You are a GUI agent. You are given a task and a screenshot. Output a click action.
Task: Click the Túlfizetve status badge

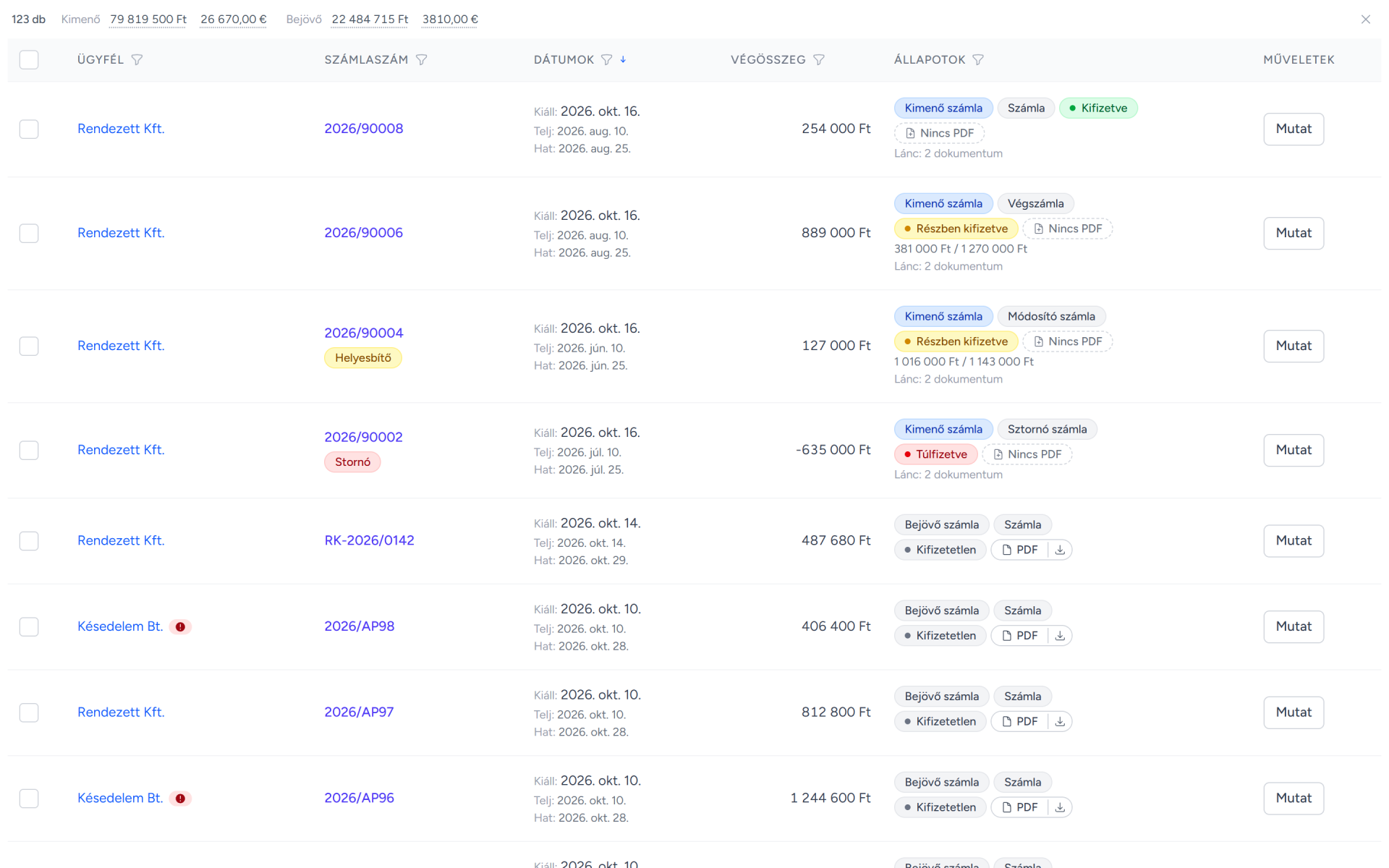(x=936, y=454)
